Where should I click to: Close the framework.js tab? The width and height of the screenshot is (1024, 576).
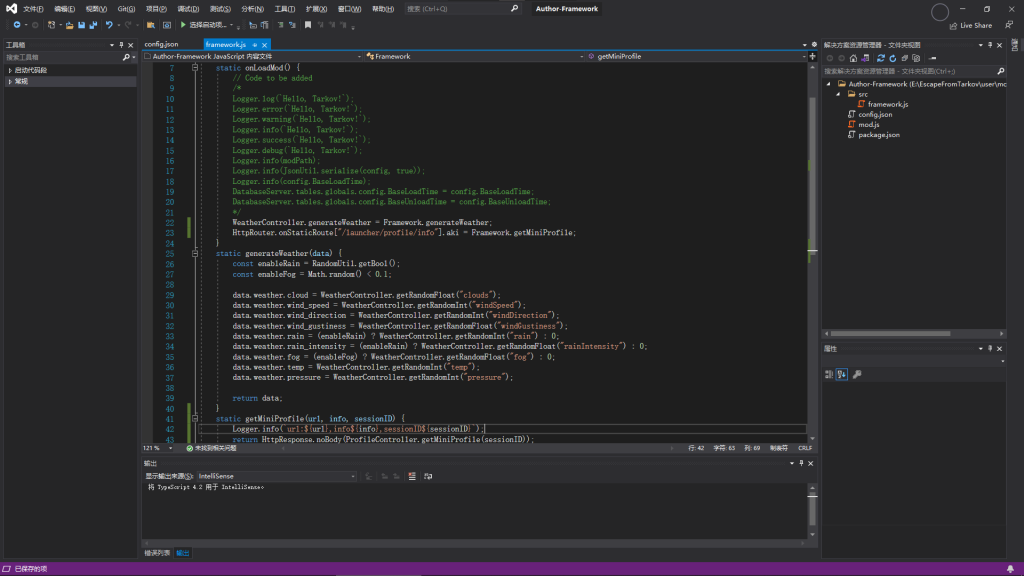click(x=264, y=45)
